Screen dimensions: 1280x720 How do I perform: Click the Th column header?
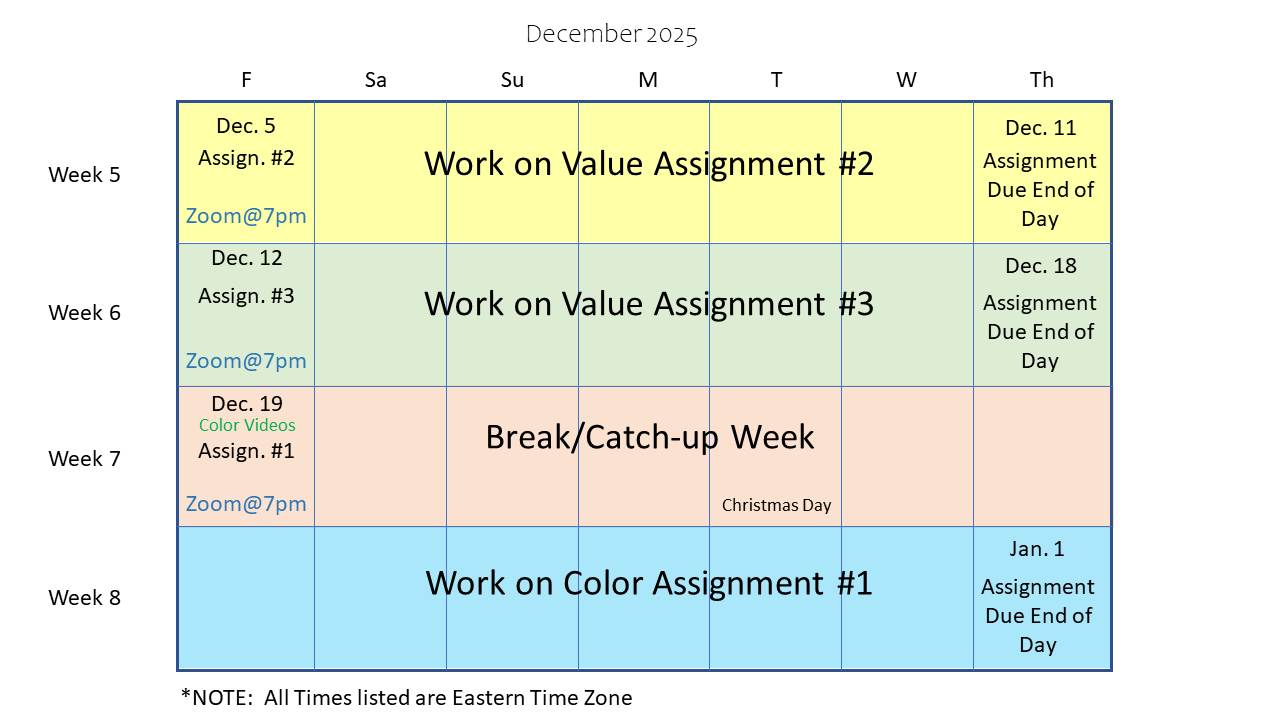pyautogui.click(x=1041, y=80)
